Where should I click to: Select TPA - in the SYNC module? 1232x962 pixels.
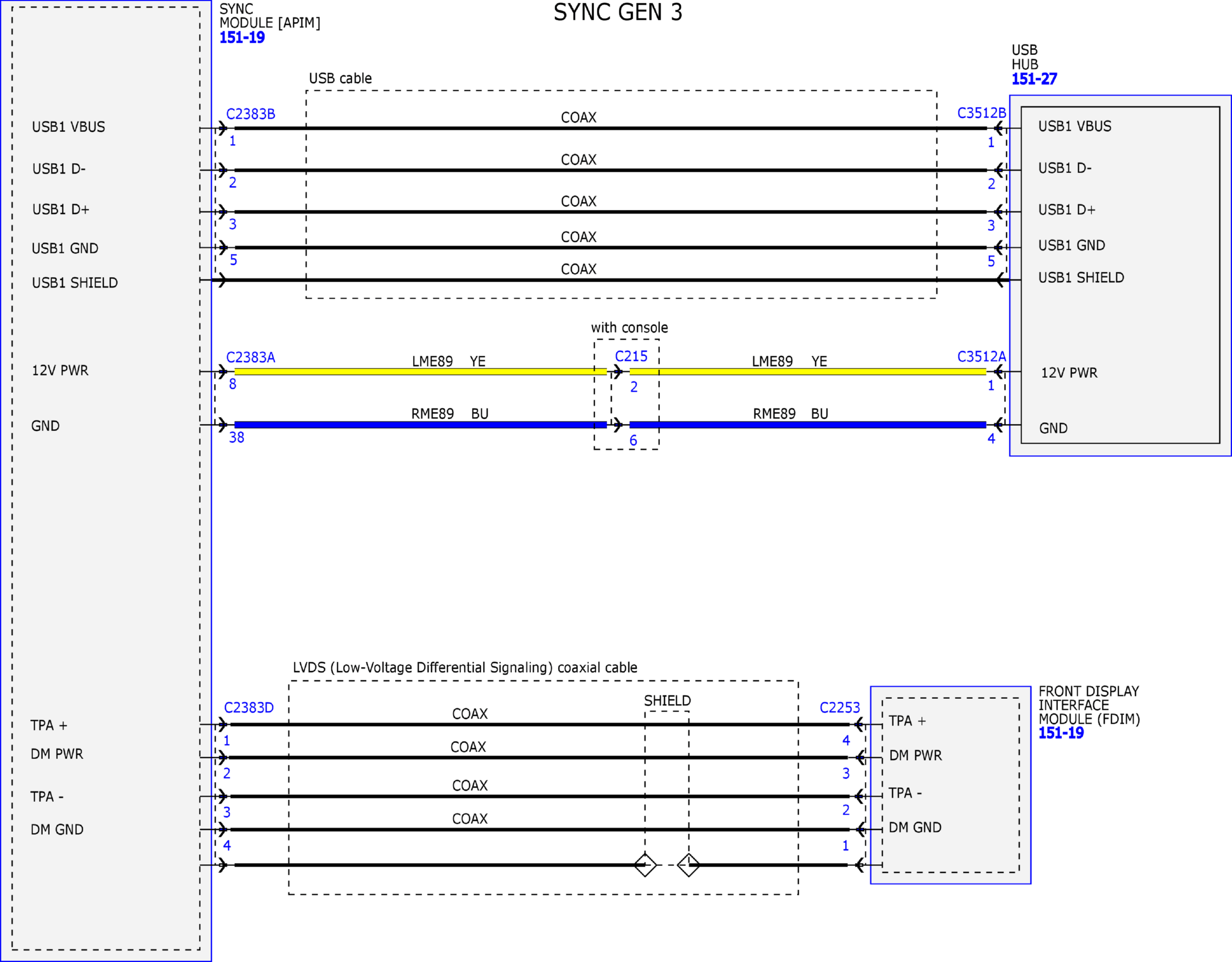[47, 797]
